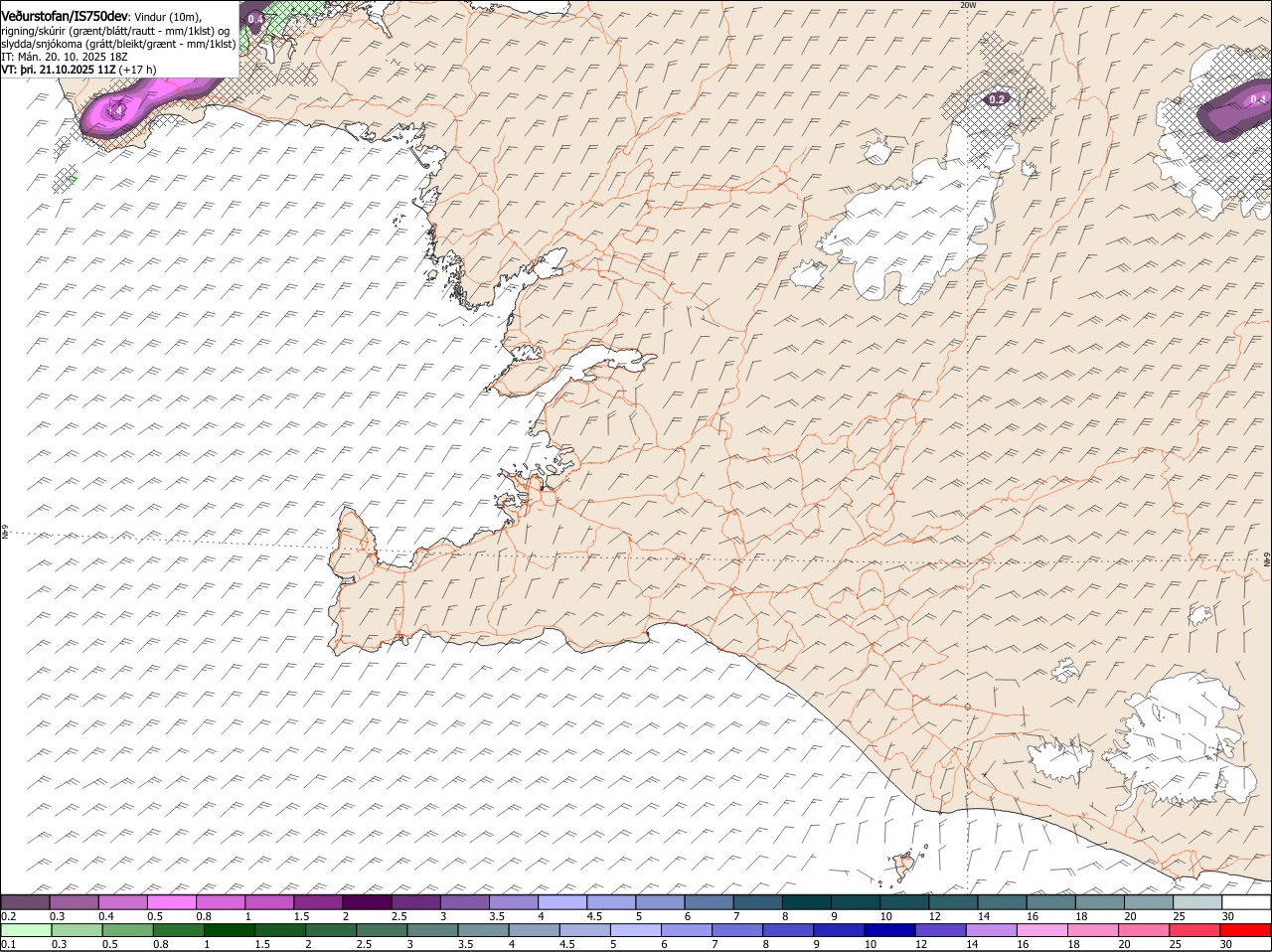
Task: Select the 'IT: Mán. 20. 10. 2025 18Z' line
Action: pos(64,57)
